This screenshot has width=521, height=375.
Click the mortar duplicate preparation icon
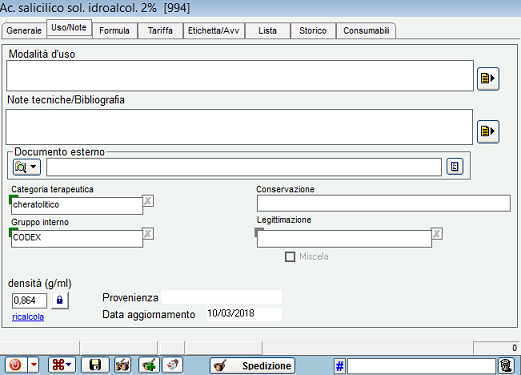(122, 365)
